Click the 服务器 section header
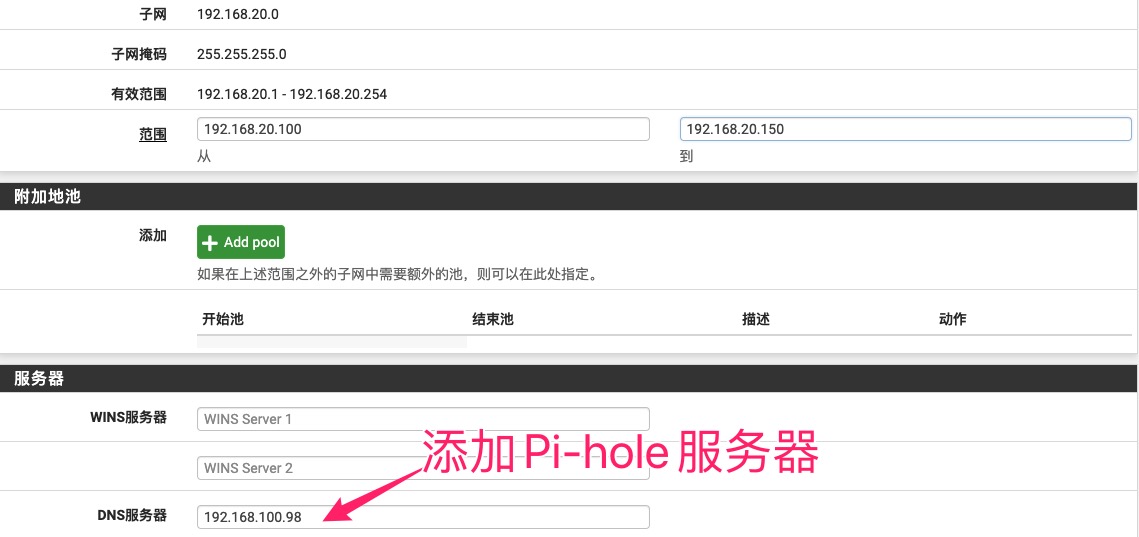Screen dimensions: 1139x537 [39, 379]
